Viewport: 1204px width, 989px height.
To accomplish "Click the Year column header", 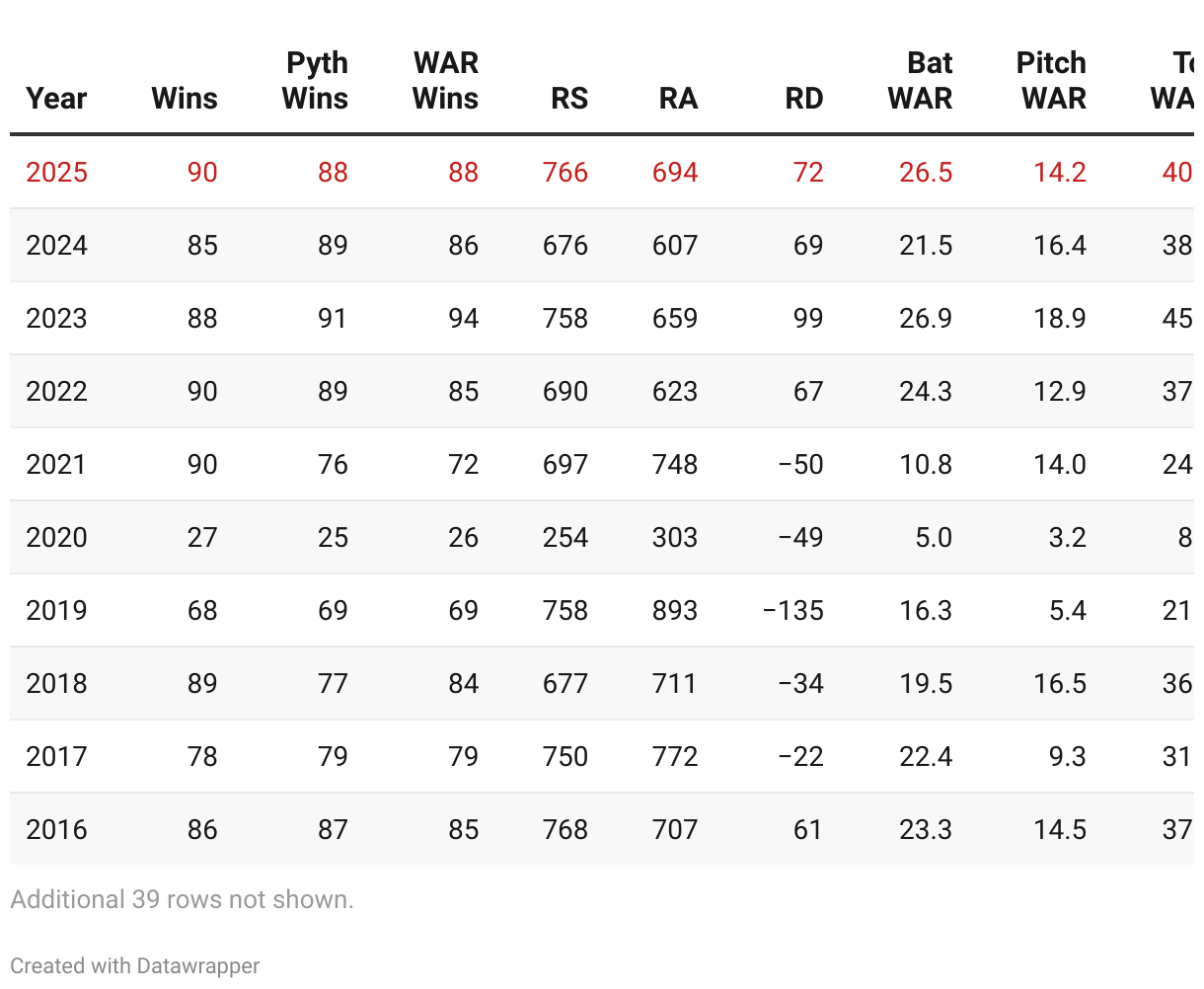I will [x=56, y=99].
